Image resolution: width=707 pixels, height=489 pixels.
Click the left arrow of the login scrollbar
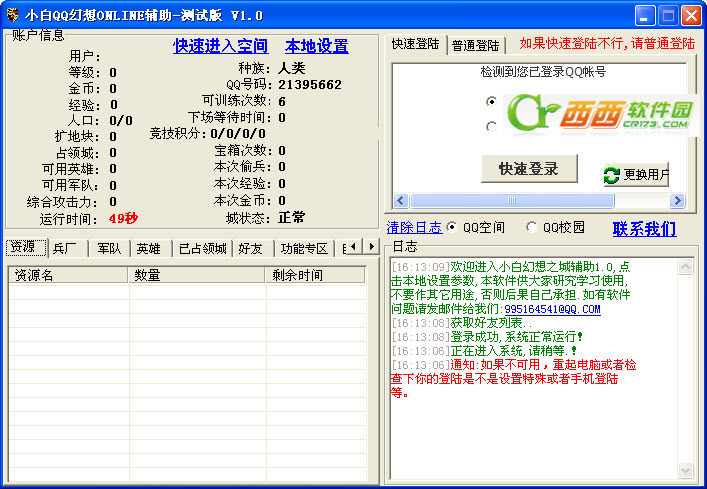[x=401, y=200]
